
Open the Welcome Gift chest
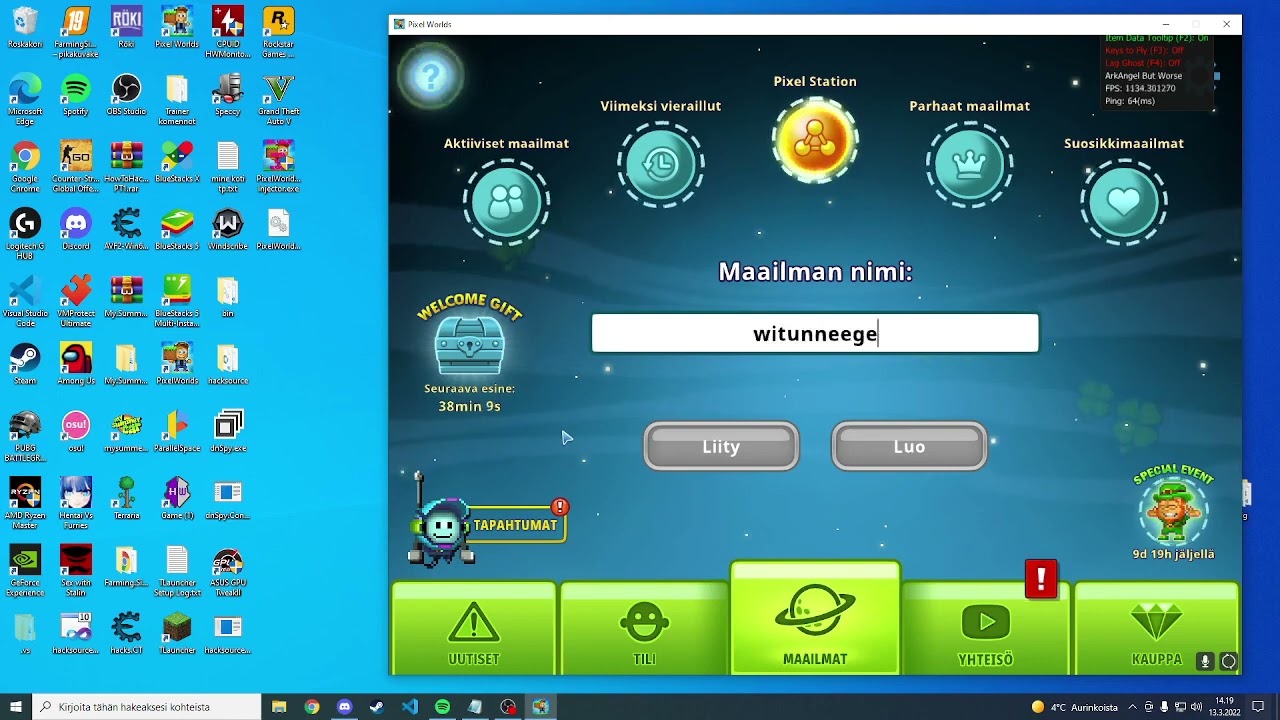[x=470, y=346]
